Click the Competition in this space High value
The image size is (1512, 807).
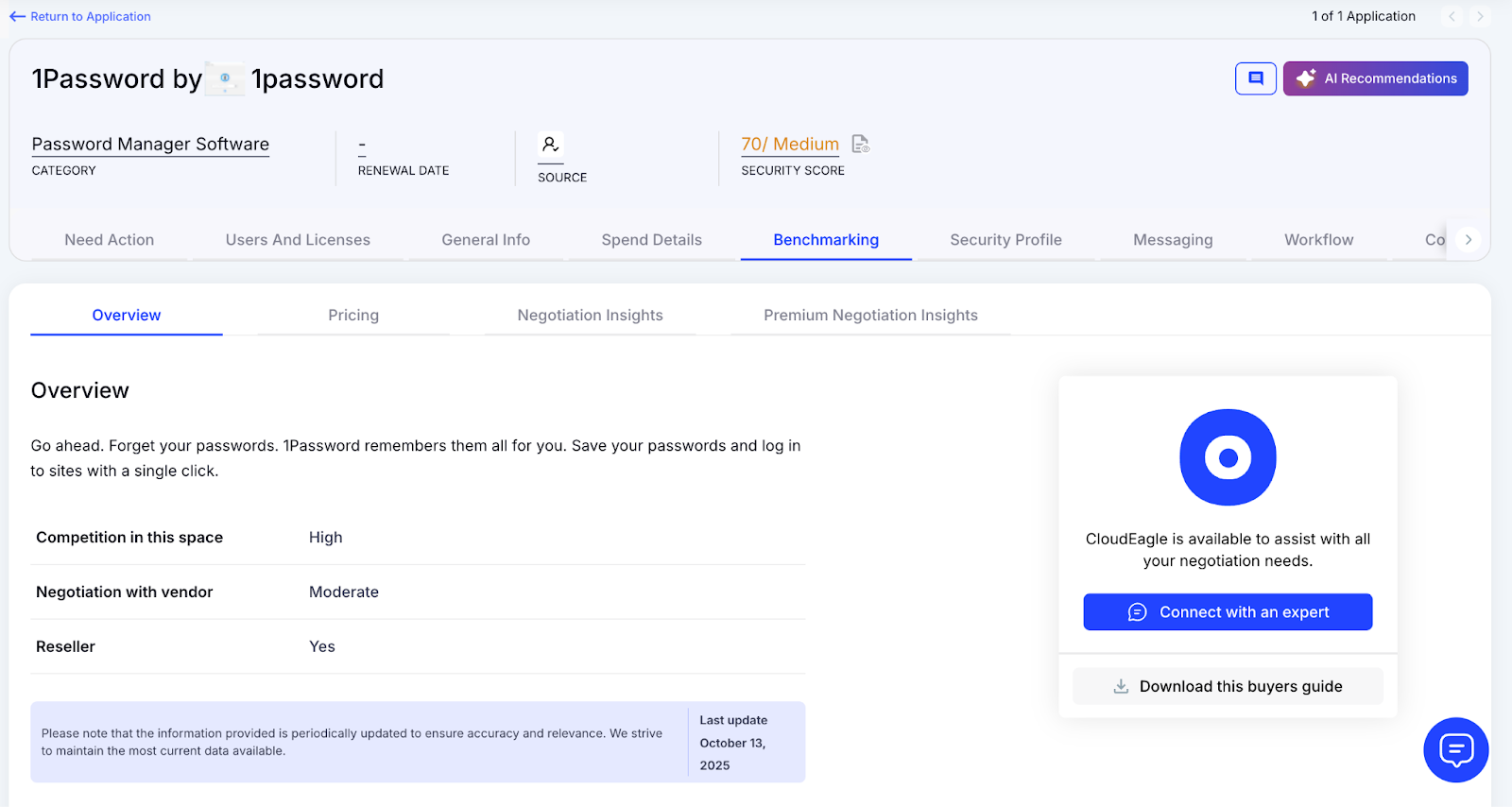tap(326, 538)
